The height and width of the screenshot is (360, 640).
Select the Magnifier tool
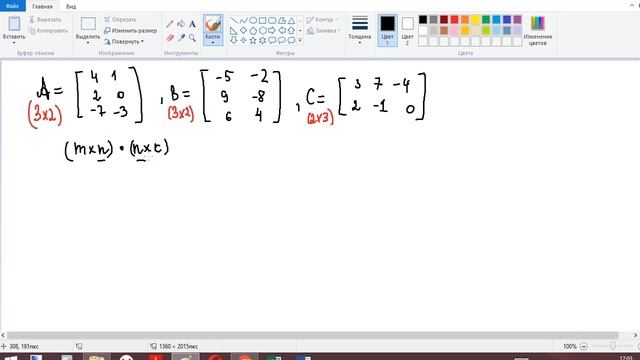[192, 38]
